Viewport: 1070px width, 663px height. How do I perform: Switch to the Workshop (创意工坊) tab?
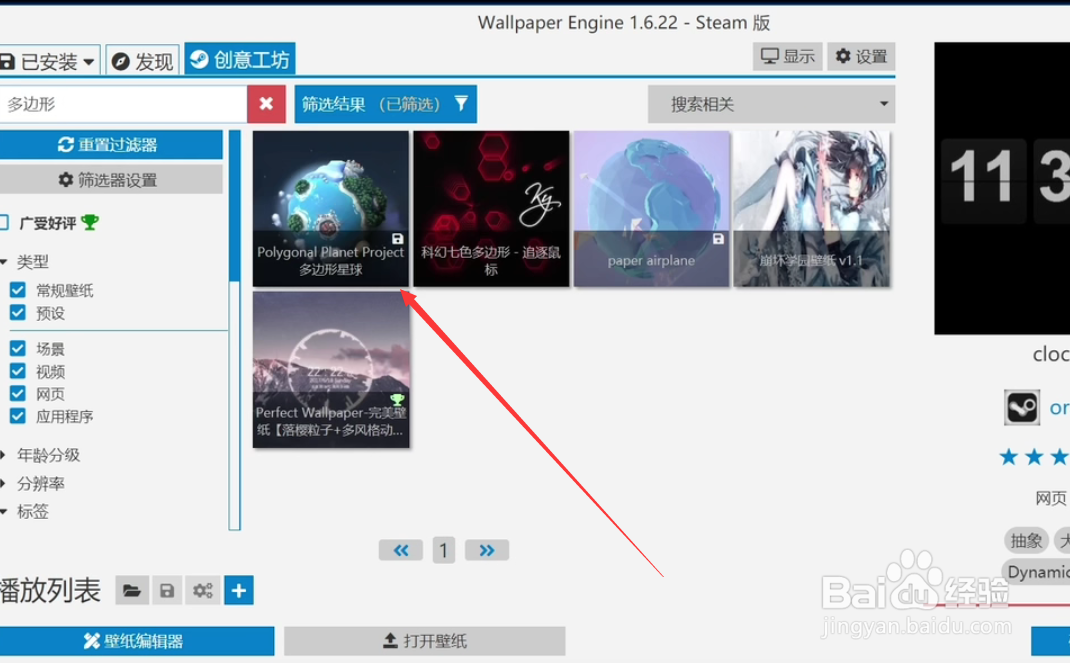coord(240,60)
